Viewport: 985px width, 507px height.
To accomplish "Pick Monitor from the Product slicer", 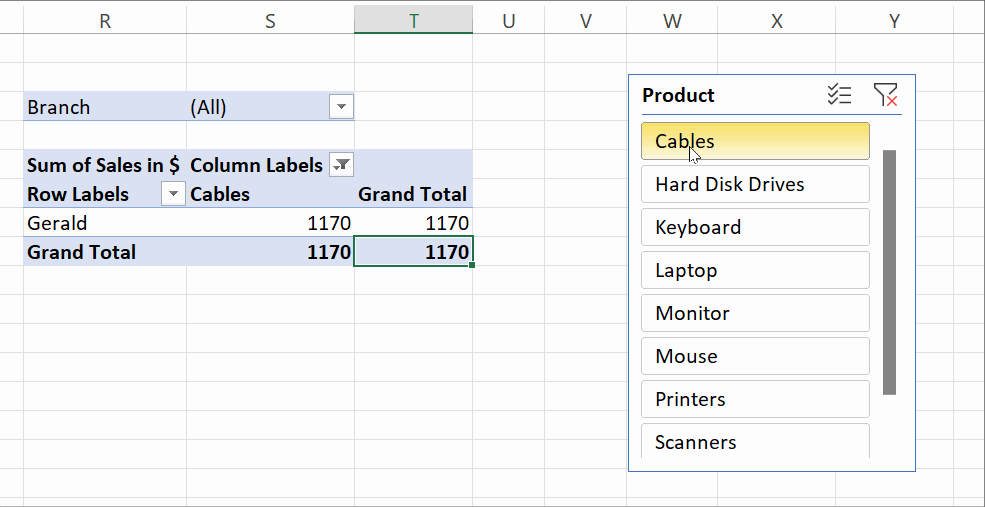I will coord(755,313).
